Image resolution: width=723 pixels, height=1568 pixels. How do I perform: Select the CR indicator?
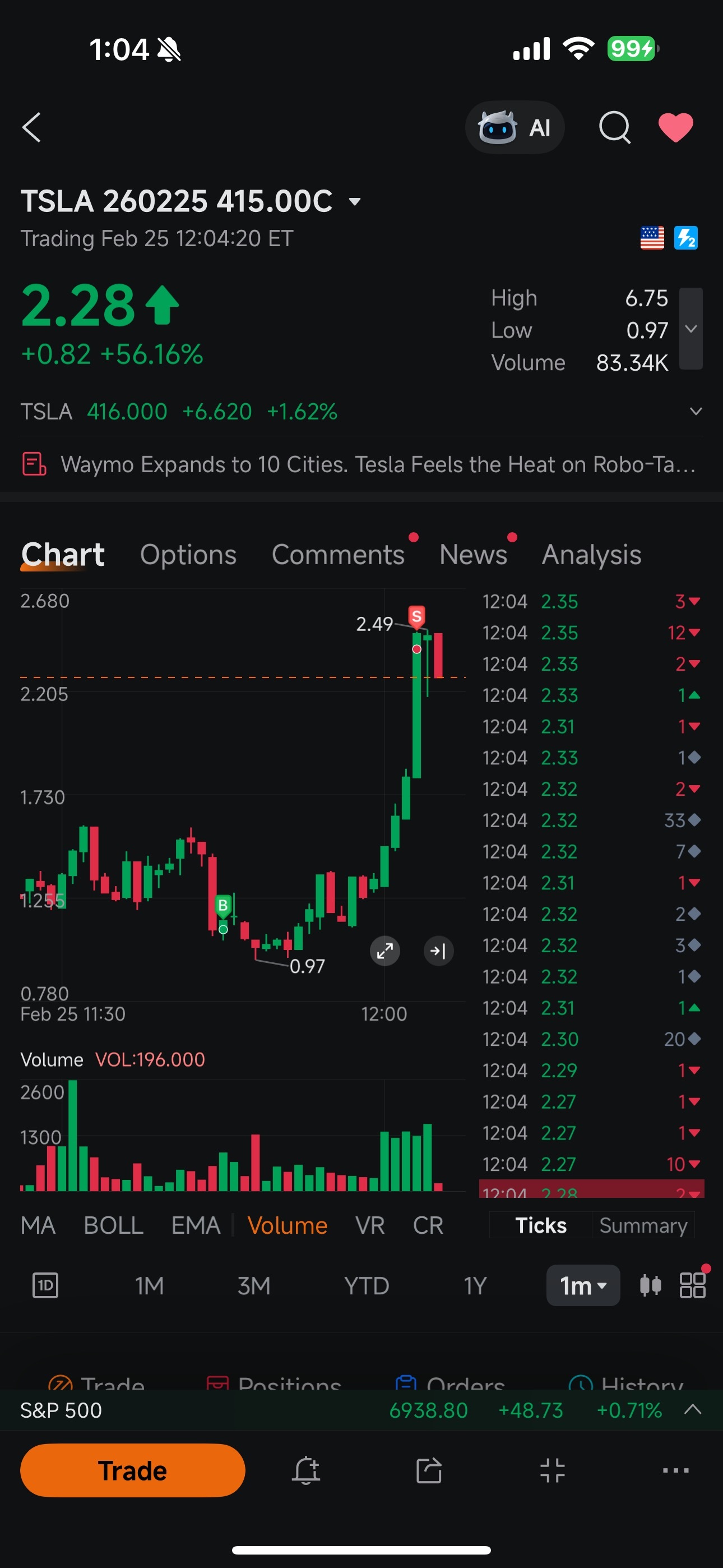[x=428, y=1225]
